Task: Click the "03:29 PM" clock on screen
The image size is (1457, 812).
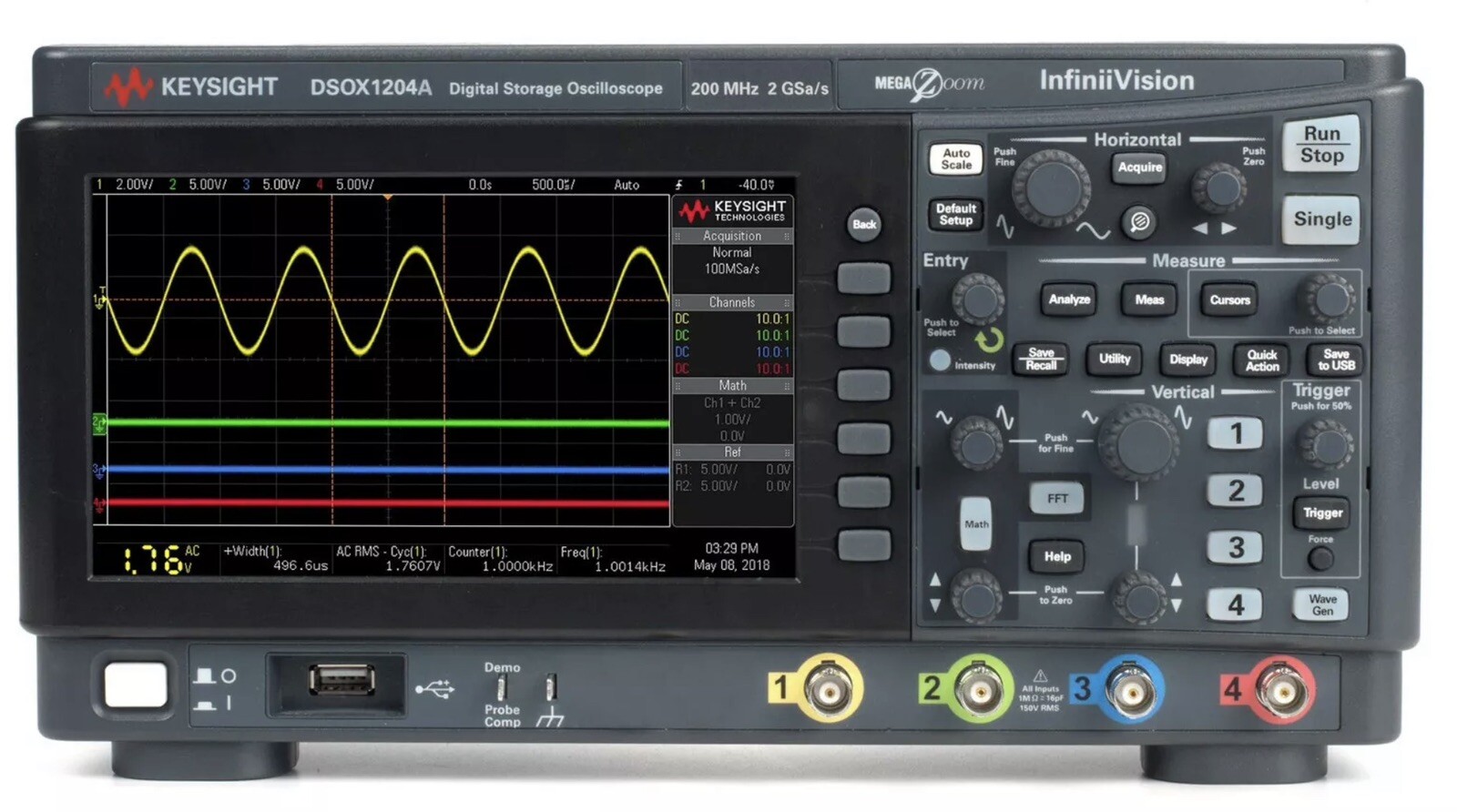Action: [x=732, y=548]
